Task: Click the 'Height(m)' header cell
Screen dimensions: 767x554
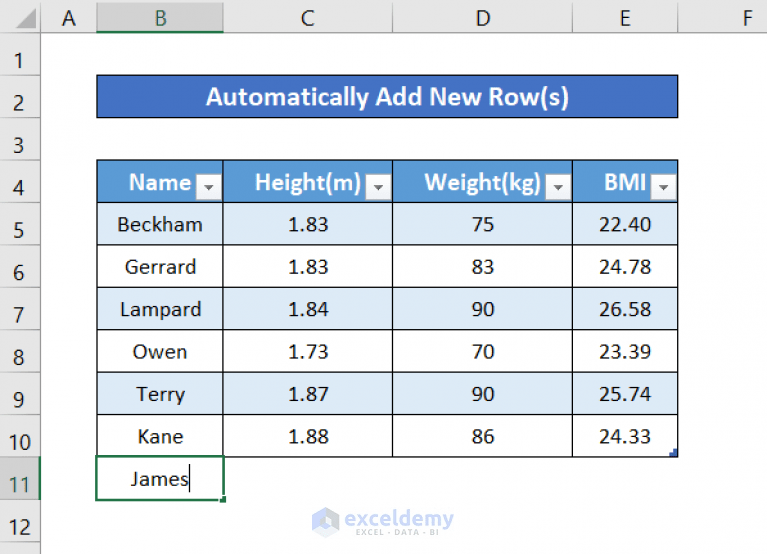Action: 308,181
